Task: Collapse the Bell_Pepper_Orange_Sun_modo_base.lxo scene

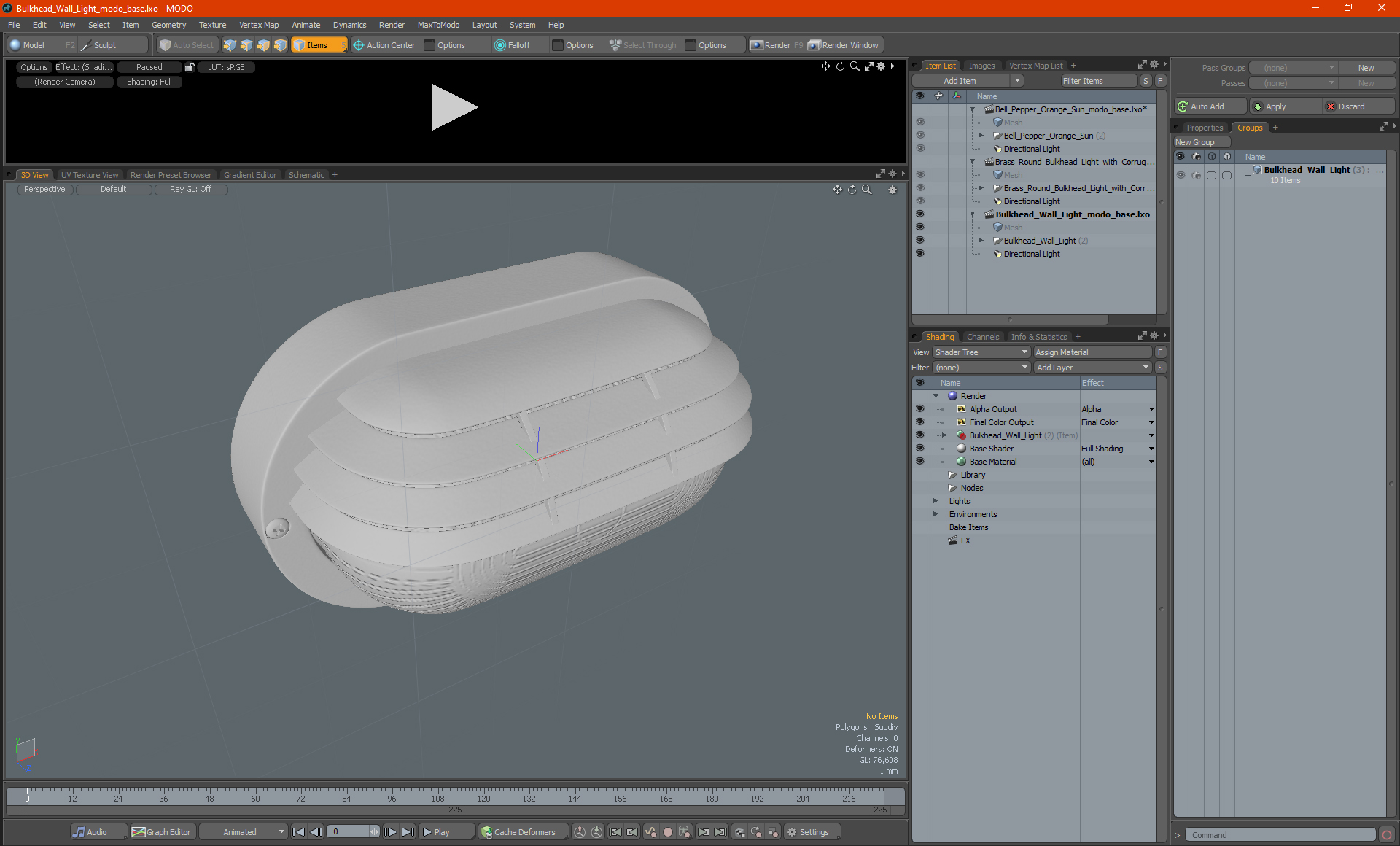Action: 972,109
